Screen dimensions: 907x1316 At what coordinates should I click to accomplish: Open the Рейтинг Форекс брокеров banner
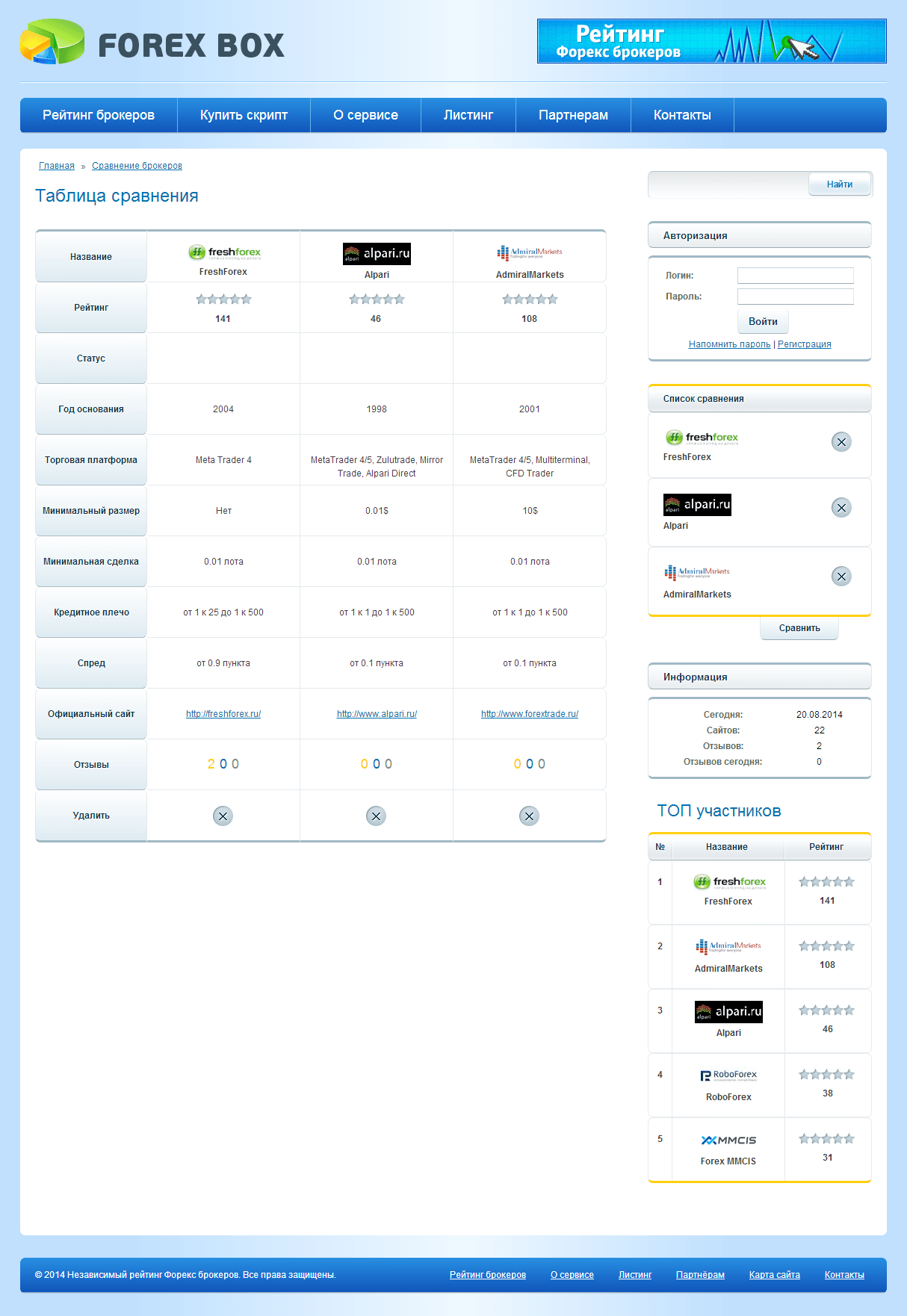[x=711, y=41]
